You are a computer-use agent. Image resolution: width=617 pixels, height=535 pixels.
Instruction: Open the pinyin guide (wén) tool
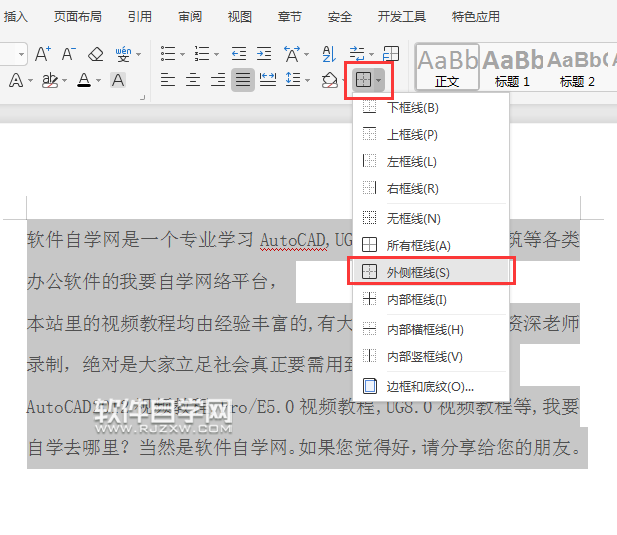(124, 54)
